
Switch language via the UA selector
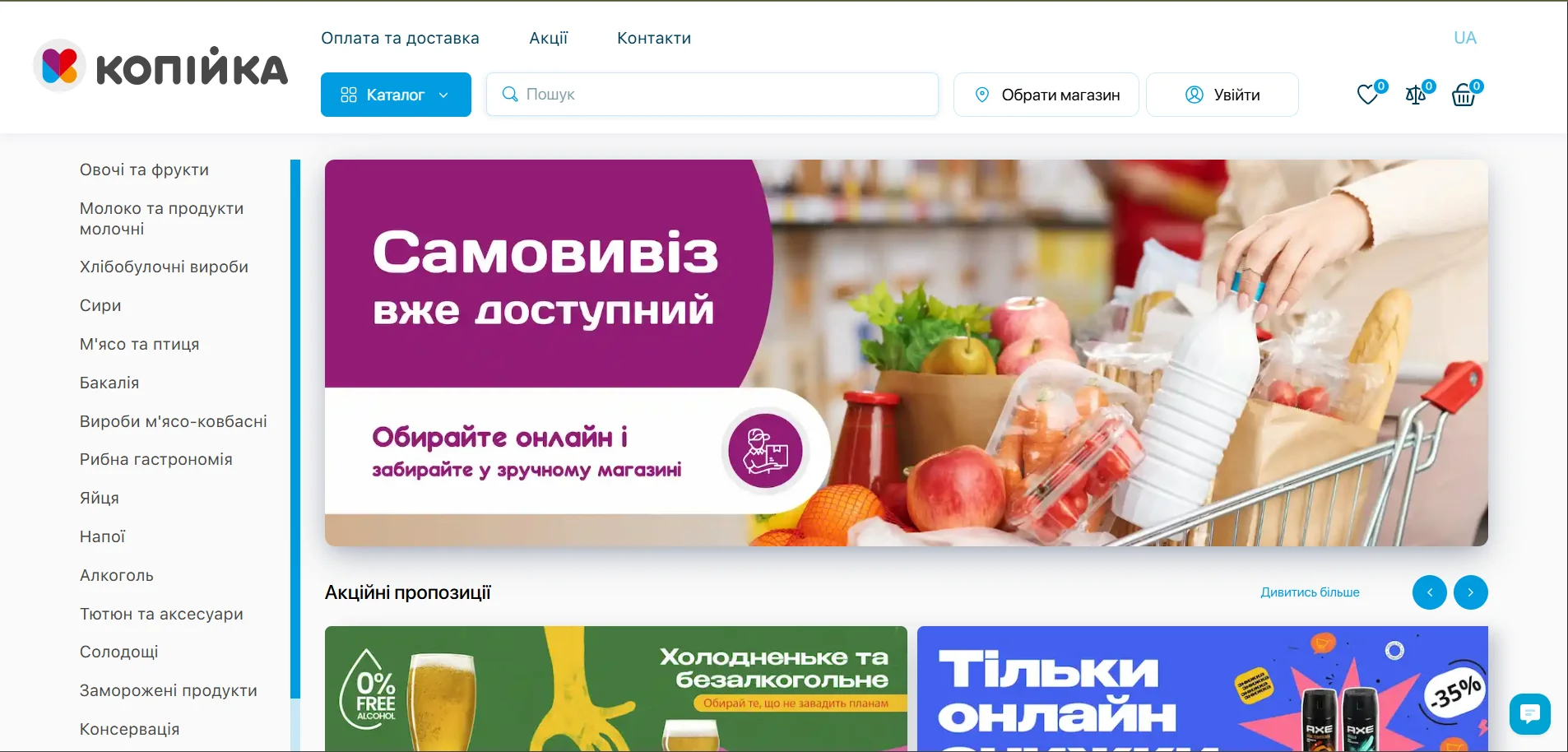[x=1464, y=38]
